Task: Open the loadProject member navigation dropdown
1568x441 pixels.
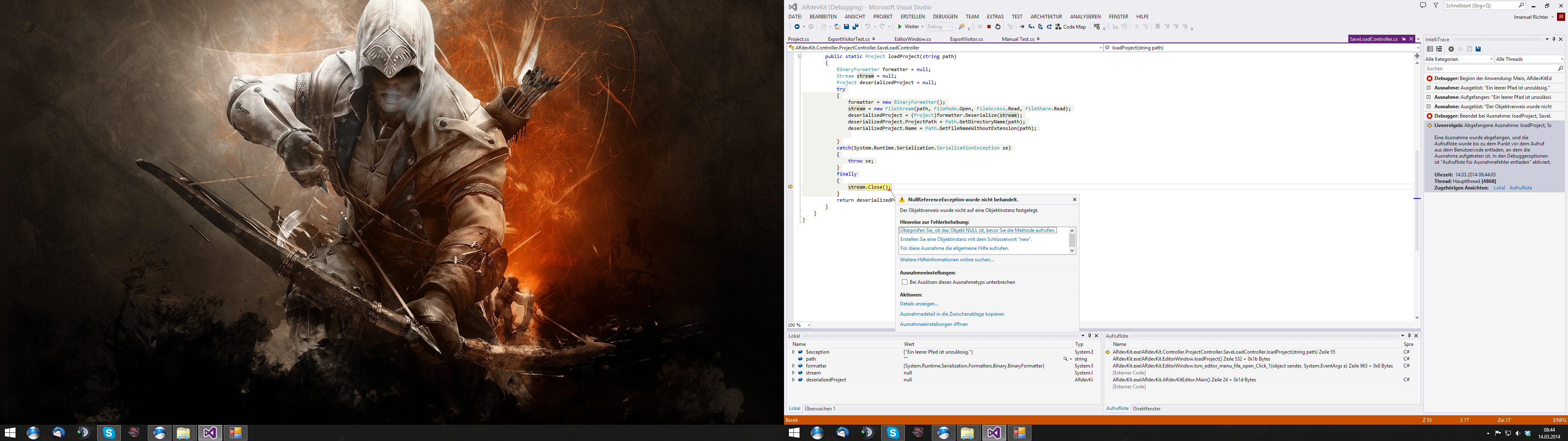Action: click(x=1262, y=47)
